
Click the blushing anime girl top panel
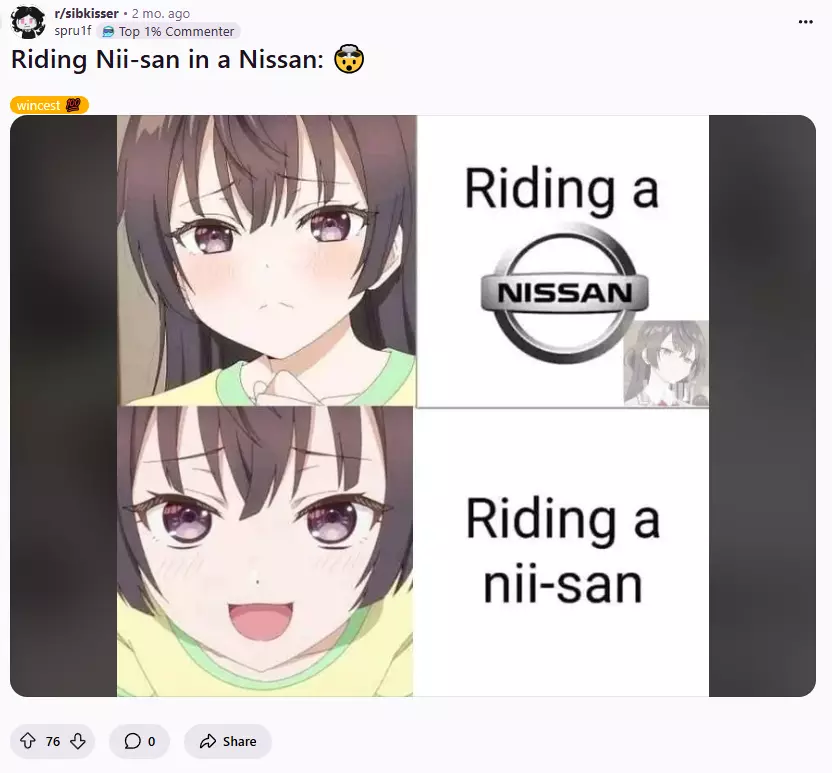(266, 260)
